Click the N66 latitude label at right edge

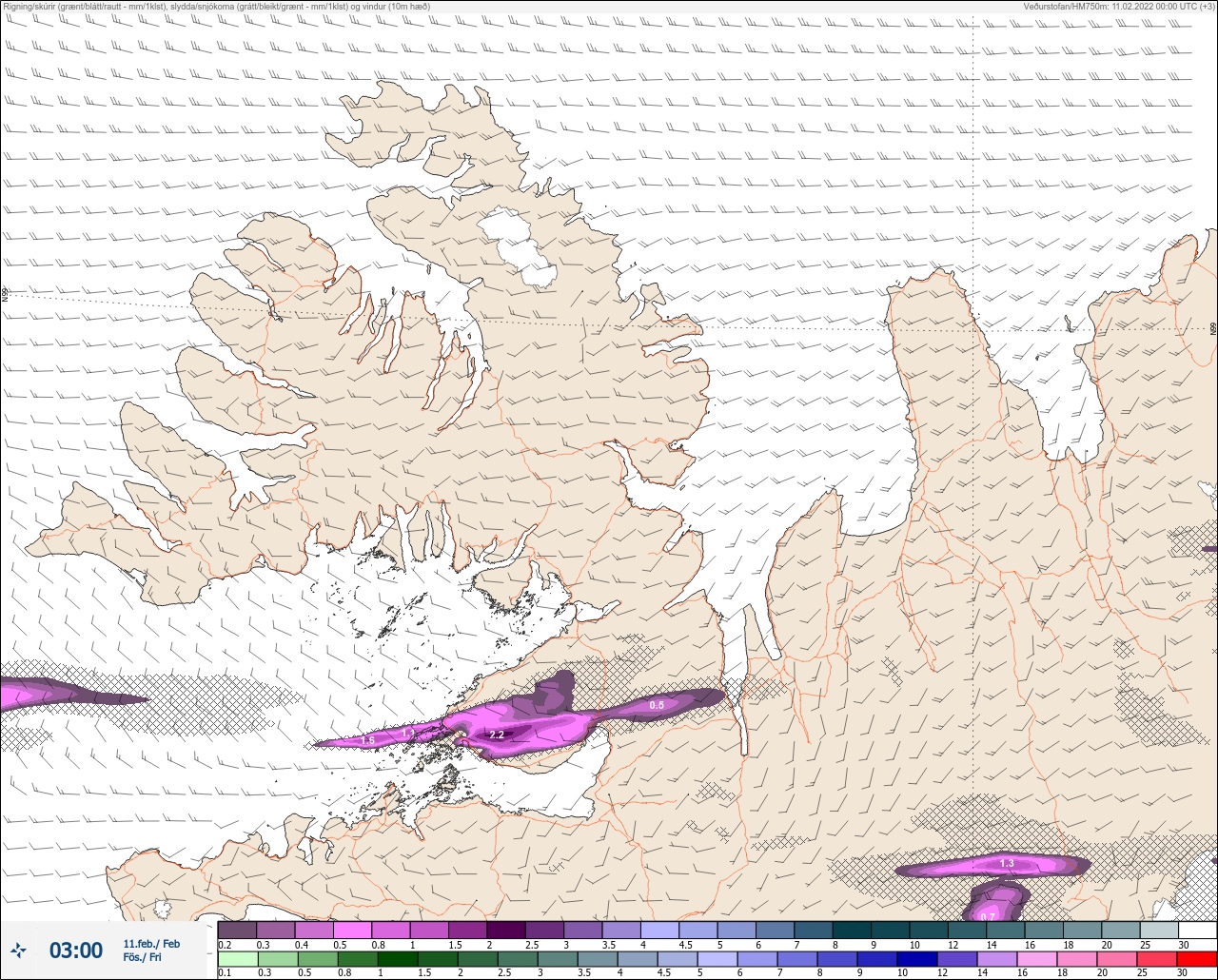(x=1213, y=328)
